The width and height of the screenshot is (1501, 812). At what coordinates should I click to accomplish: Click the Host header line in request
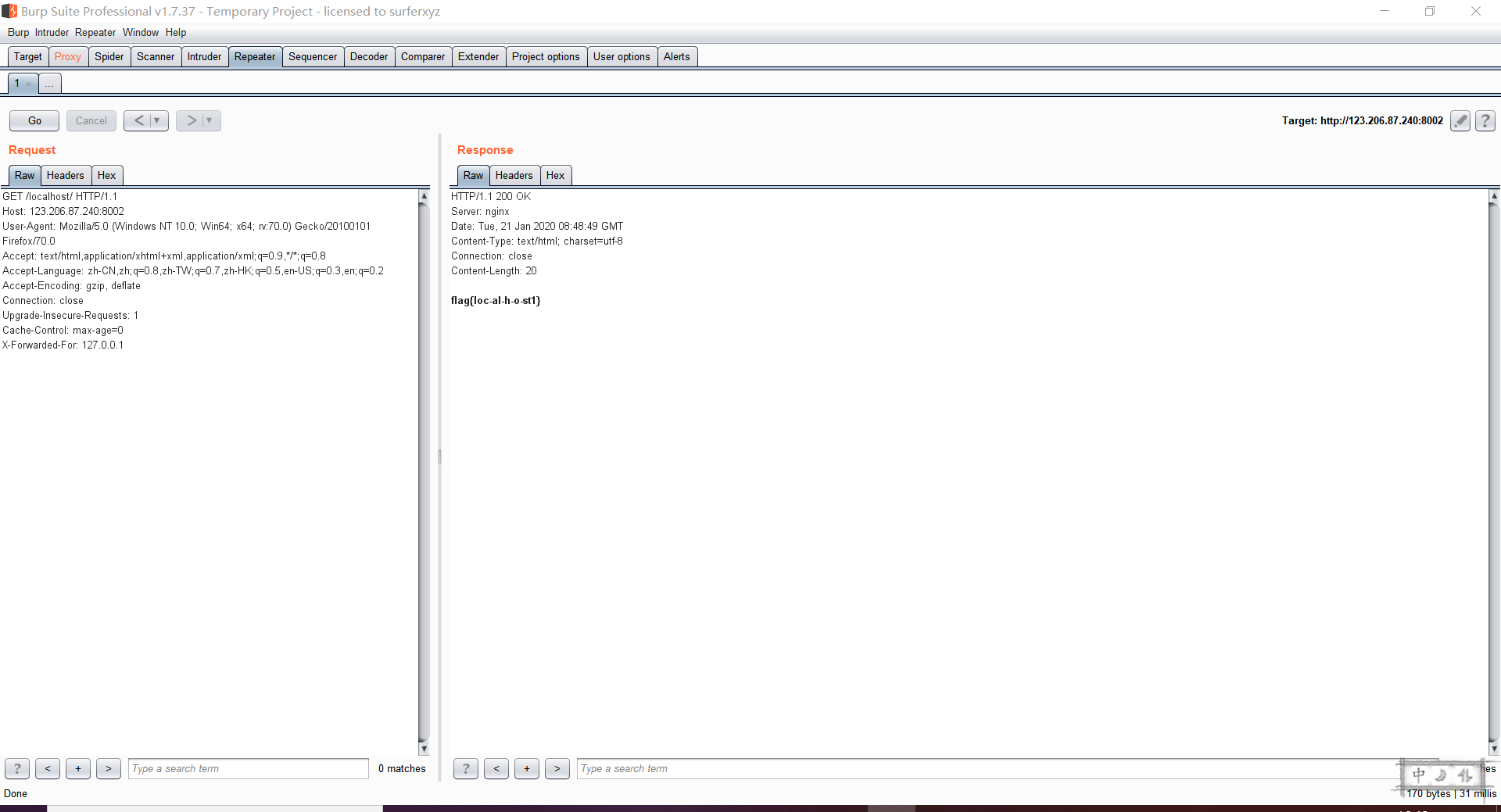click(63, 211)
